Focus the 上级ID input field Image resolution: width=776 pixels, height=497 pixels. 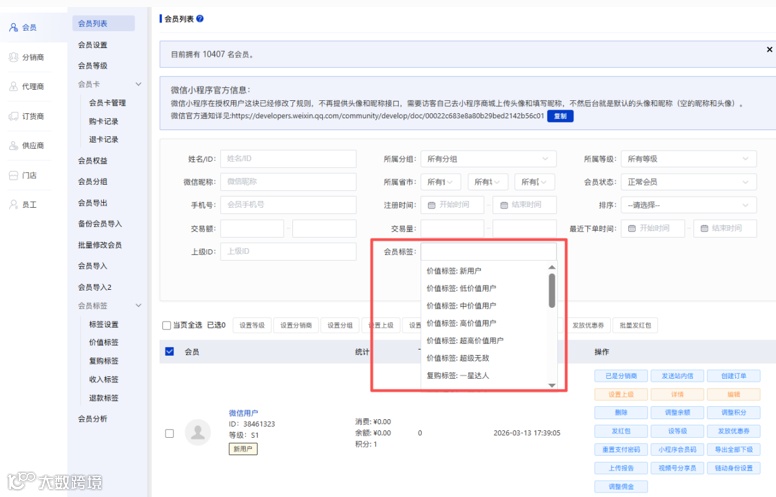(288, 251)
